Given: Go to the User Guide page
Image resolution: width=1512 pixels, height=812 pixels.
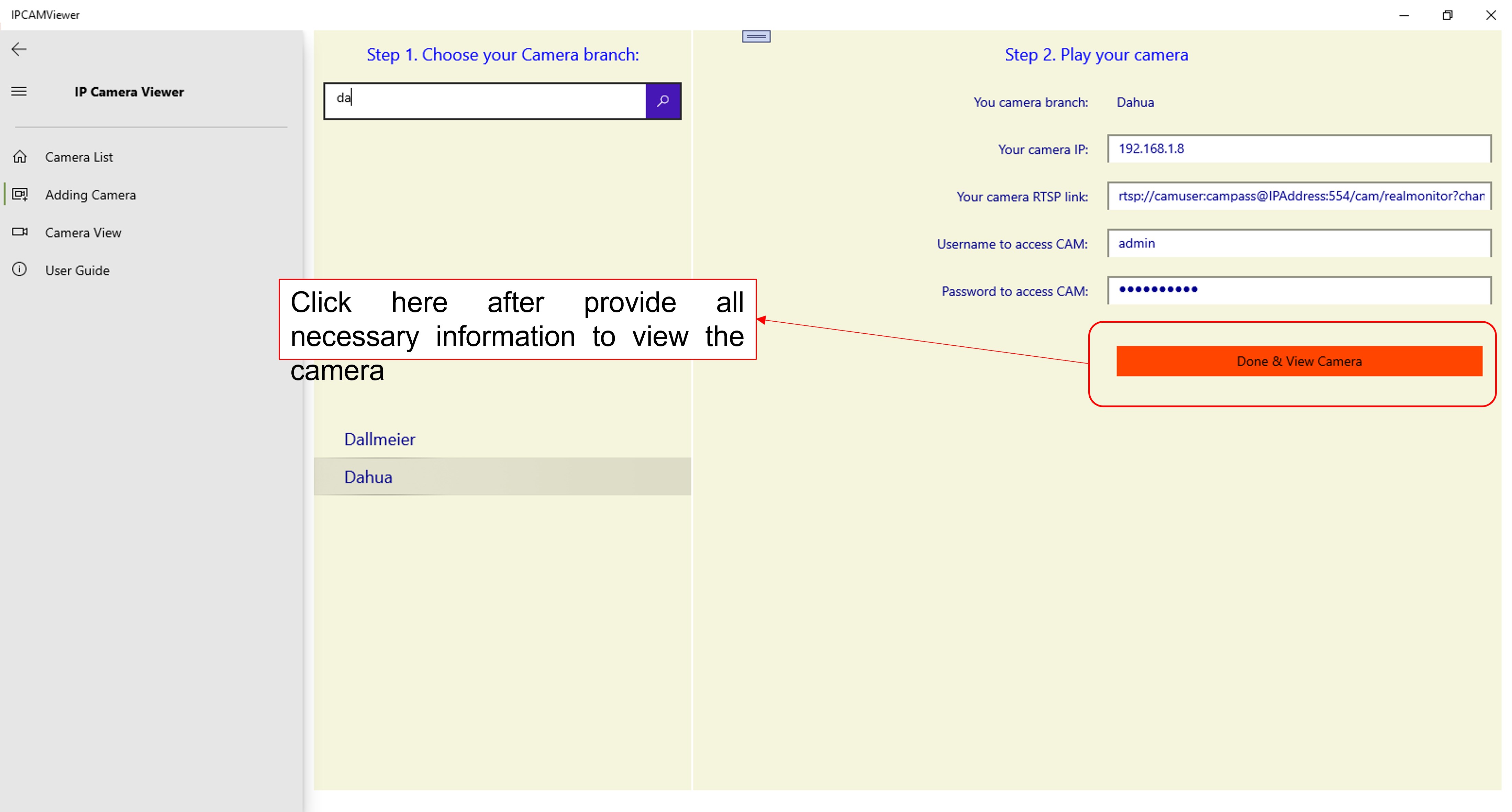Looking at the screenshot, I should [77, 271].
